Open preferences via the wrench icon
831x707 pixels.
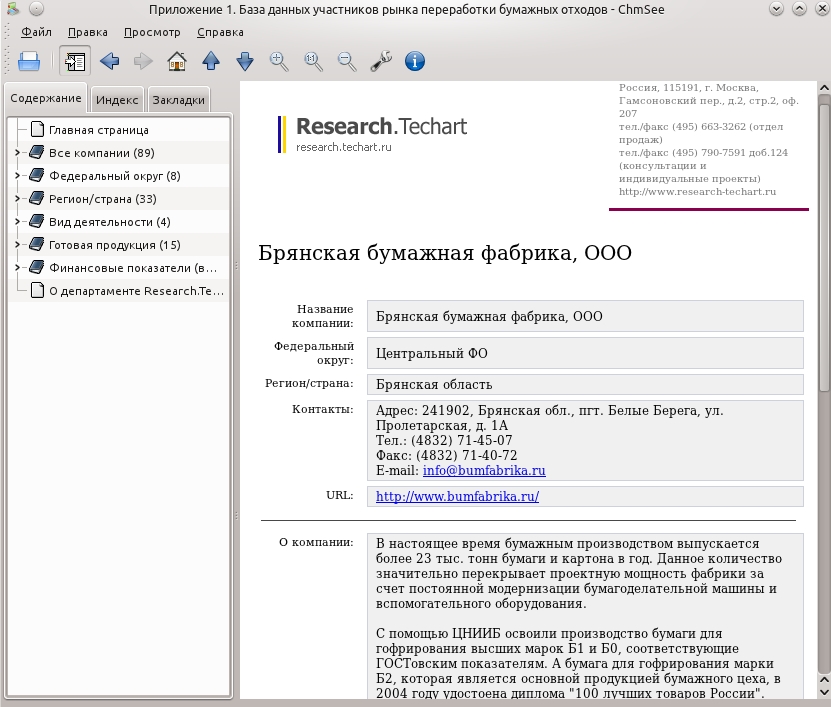pos(381,61)
